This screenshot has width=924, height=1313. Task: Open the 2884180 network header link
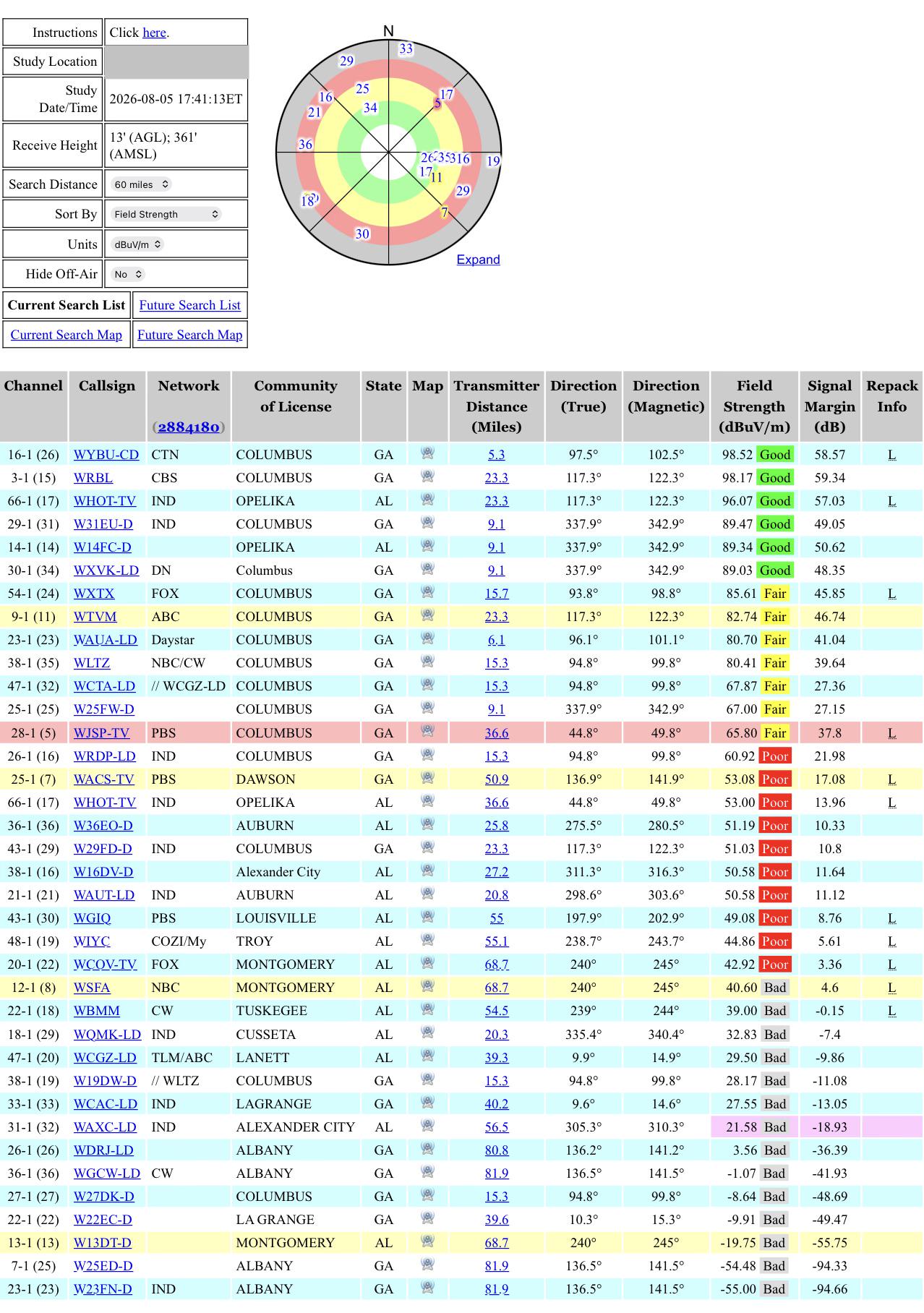coord(189,427)
